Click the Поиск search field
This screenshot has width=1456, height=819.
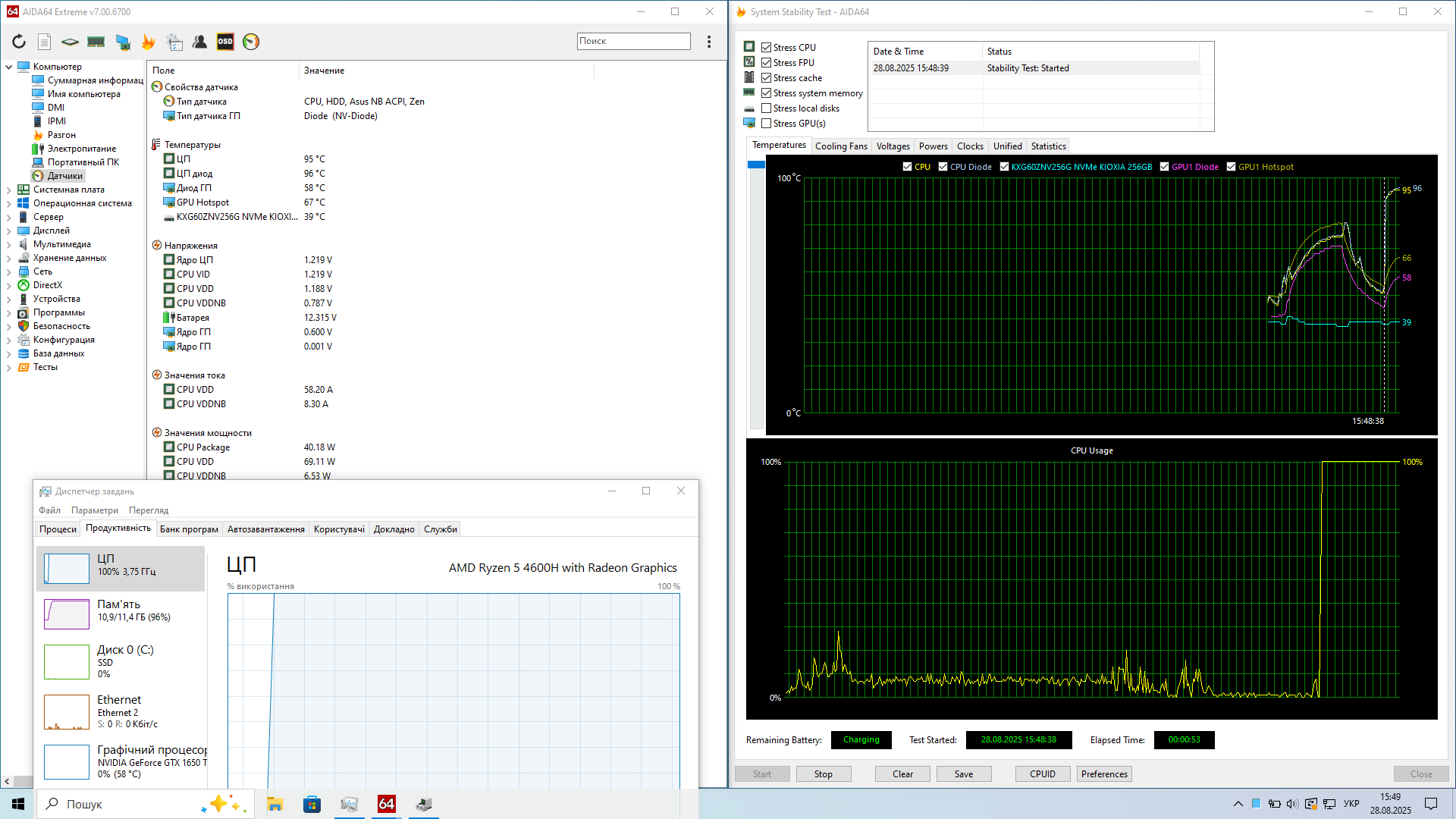point(633,41)
